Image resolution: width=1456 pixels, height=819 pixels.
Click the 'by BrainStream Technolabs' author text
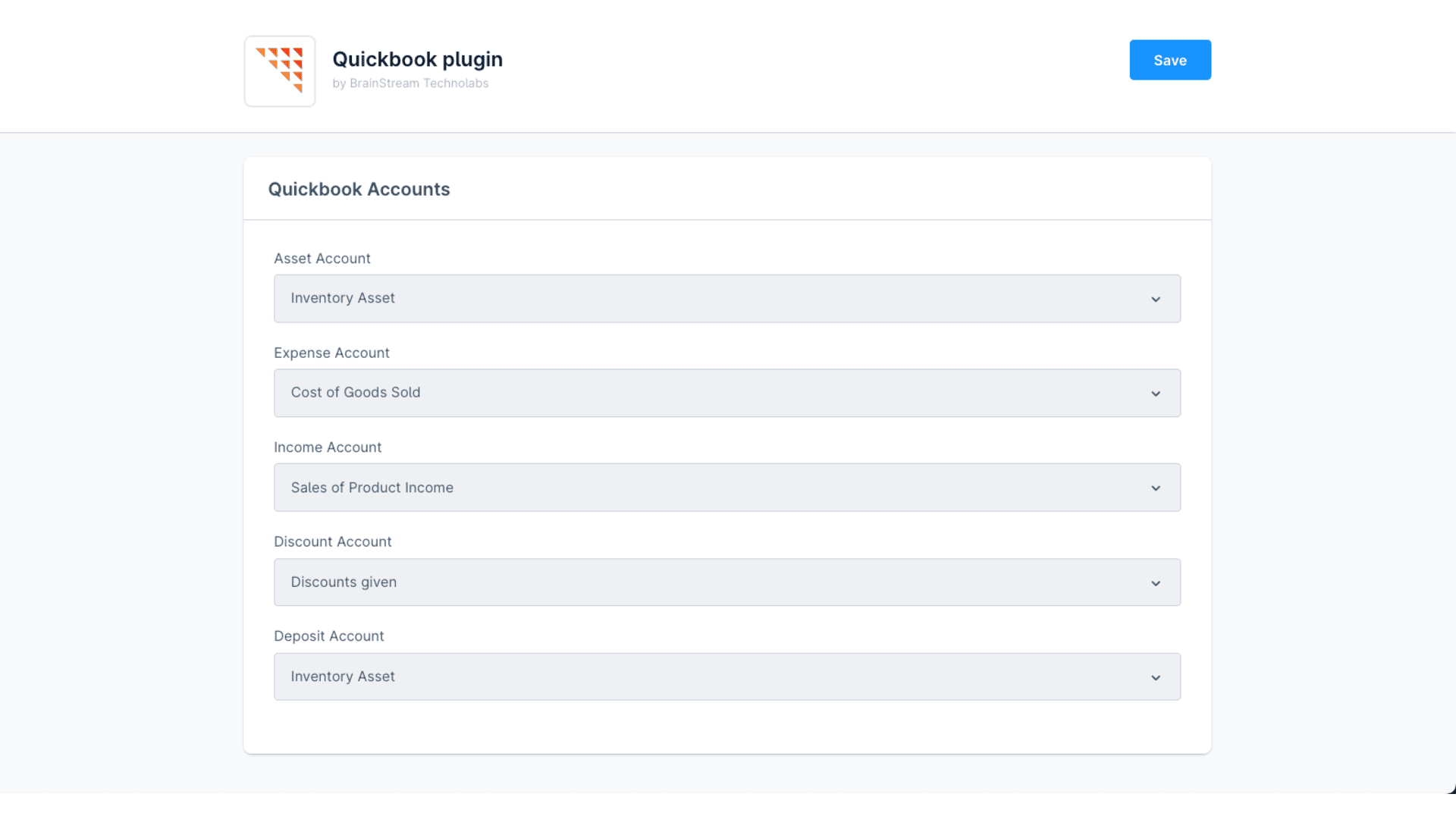tap(410, 83)
